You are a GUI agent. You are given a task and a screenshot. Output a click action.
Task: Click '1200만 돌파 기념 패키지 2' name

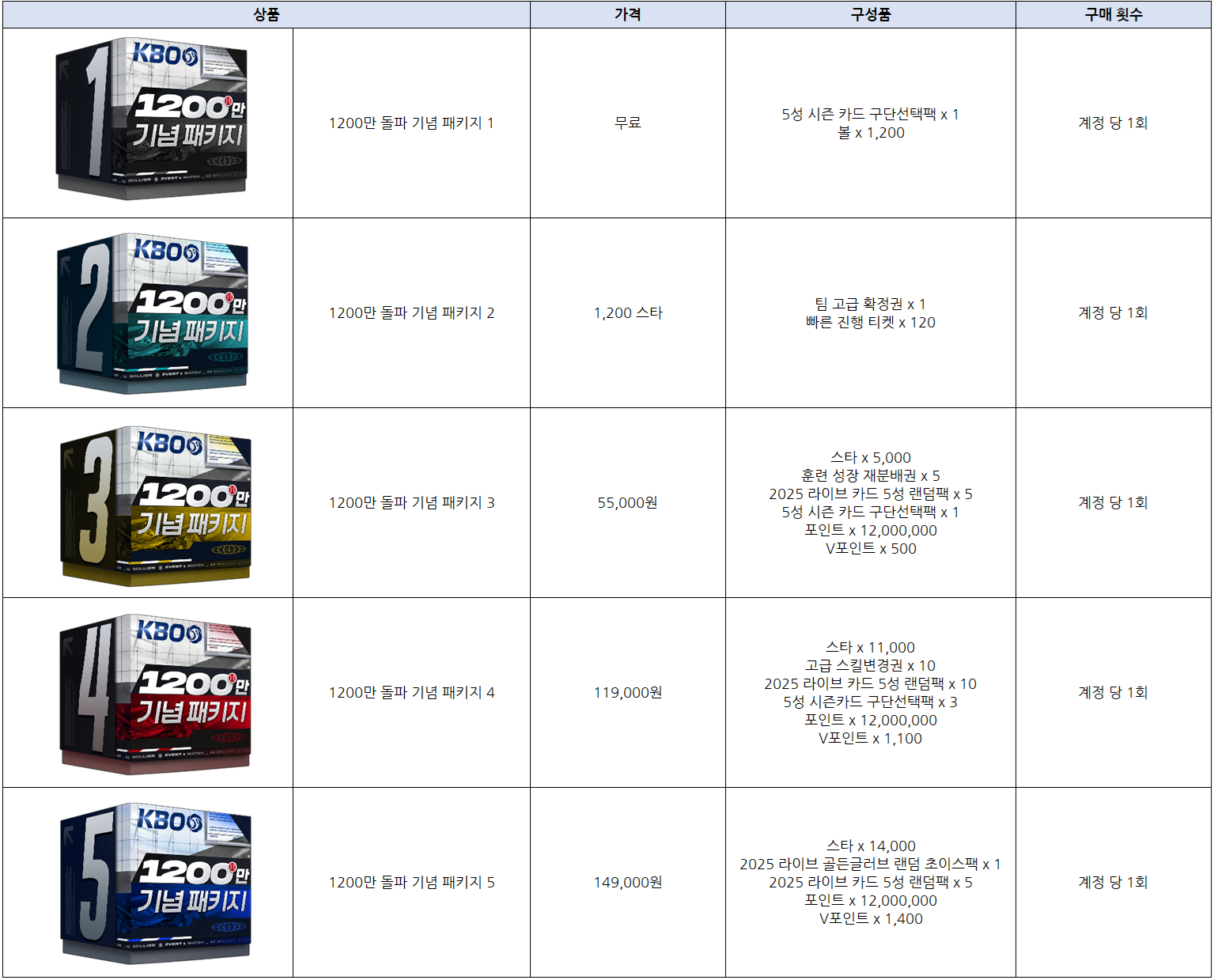tap(411, 313)
